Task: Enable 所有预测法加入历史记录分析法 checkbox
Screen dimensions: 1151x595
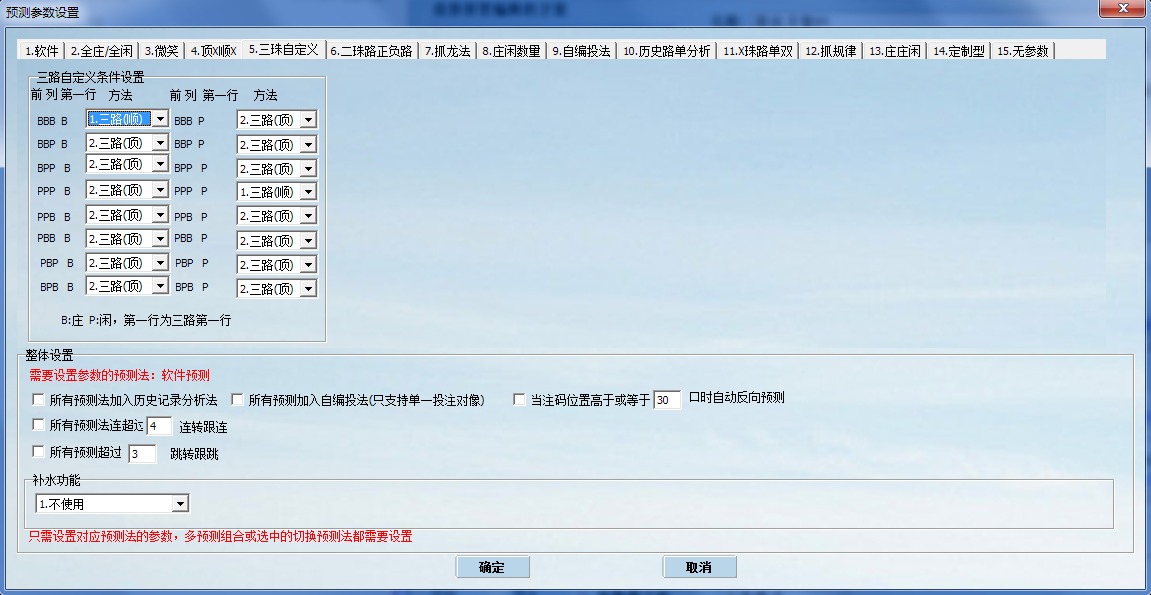Action: (x=36, y=397)
